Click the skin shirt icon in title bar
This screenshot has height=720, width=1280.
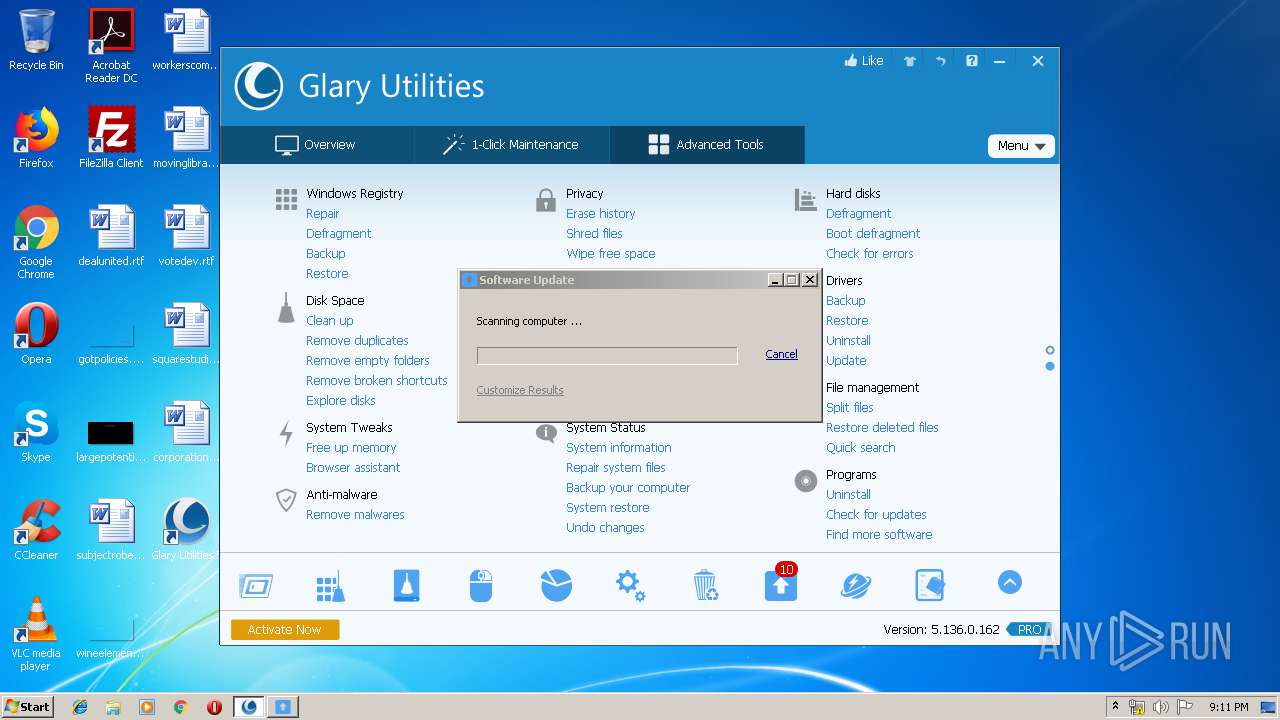pyautogui.click(x=910, y=61)
